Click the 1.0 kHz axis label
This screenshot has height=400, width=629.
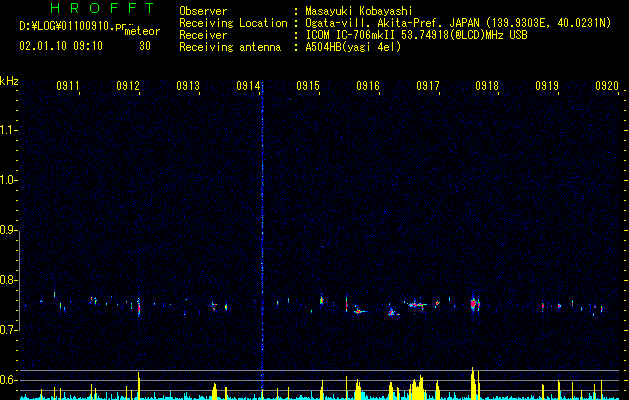(x=8, y=180)
